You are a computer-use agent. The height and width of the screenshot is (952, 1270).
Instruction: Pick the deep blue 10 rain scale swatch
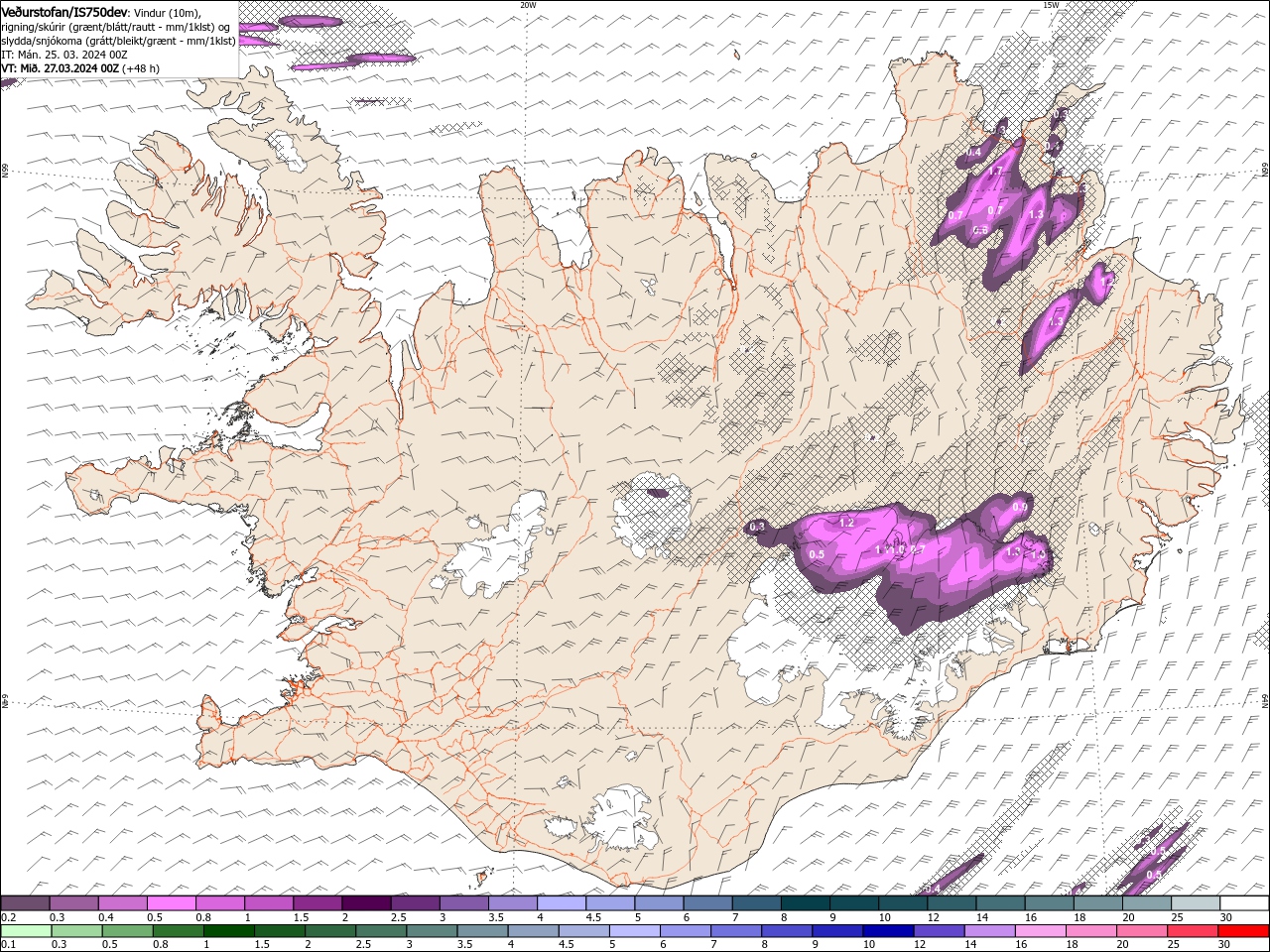(x=889, y=931)
